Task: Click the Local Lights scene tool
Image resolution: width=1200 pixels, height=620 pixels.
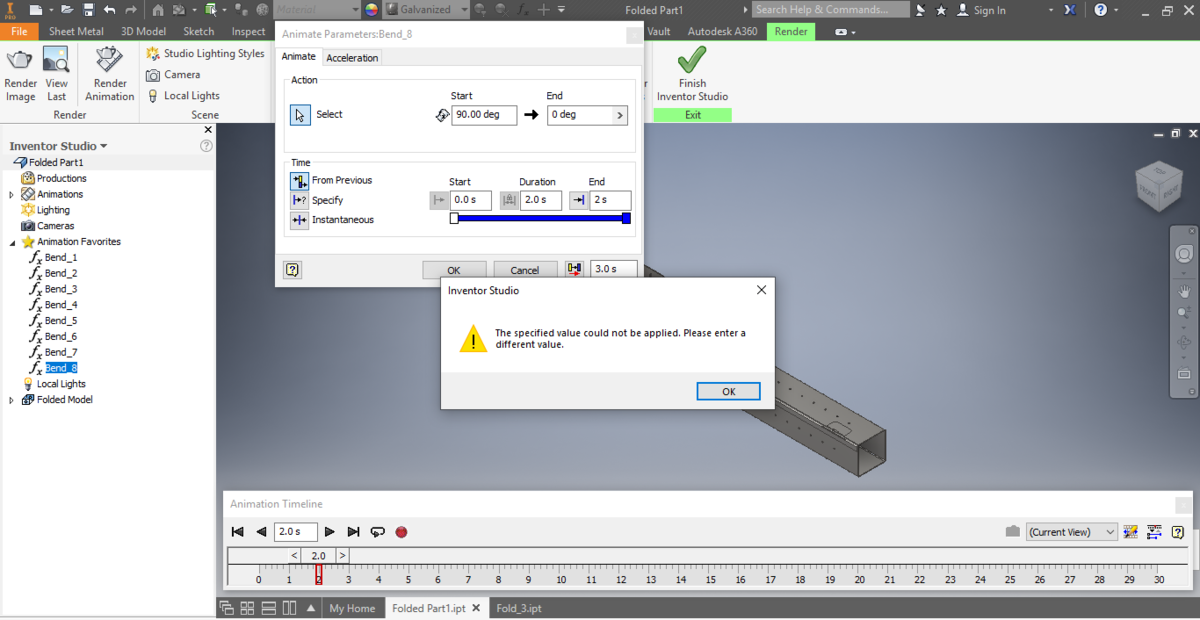Action: 183,96
